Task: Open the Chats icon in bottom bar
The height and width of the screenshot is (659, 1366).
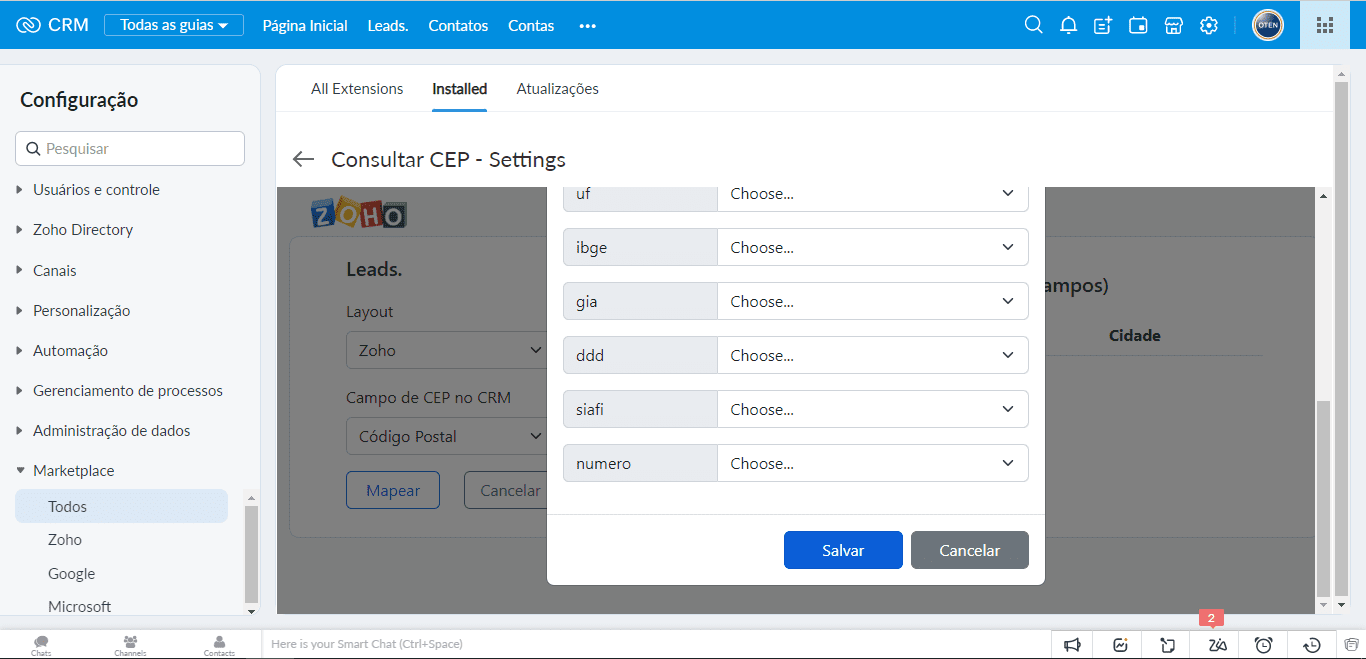Action: [41, 644]
